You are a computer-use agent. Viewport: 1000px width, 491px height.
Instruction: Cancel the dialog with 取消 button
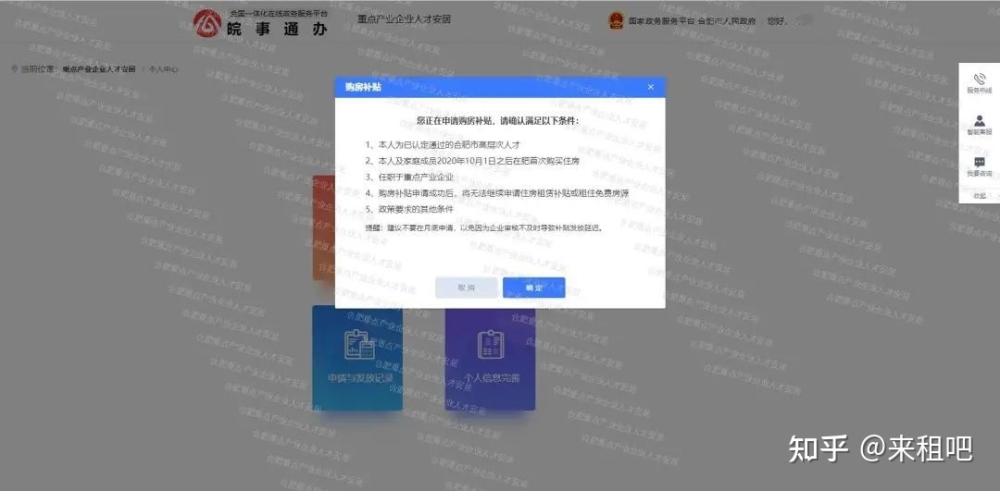[x=466, y=288]
